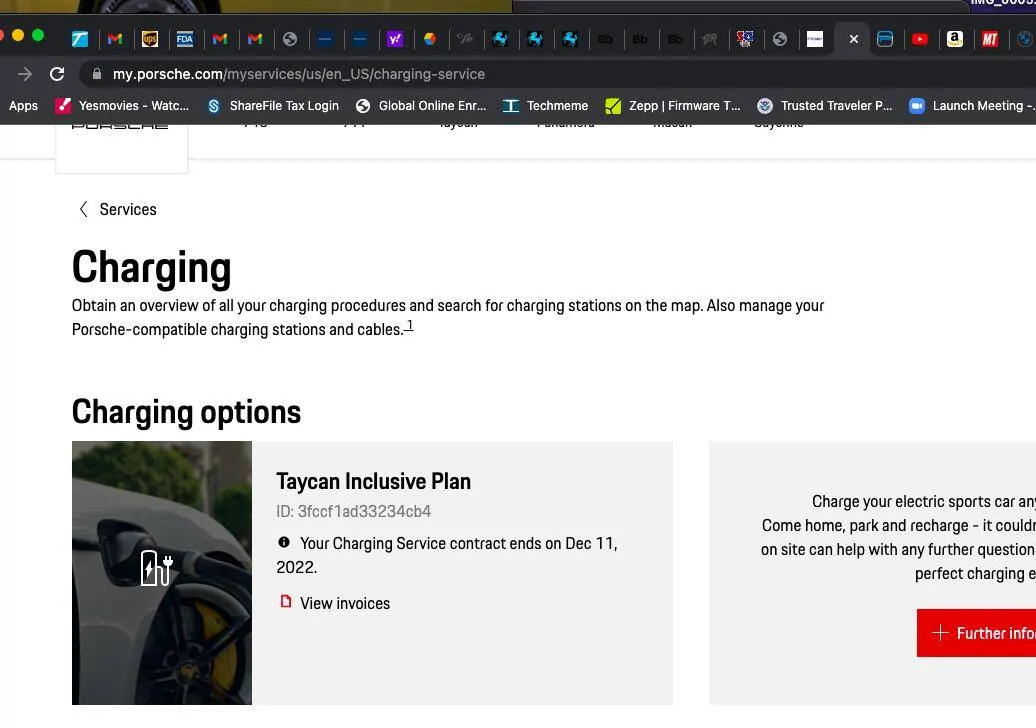This screenshot has width=1036, height=728.
Task: Click View invoices
Action: [336, 603]
